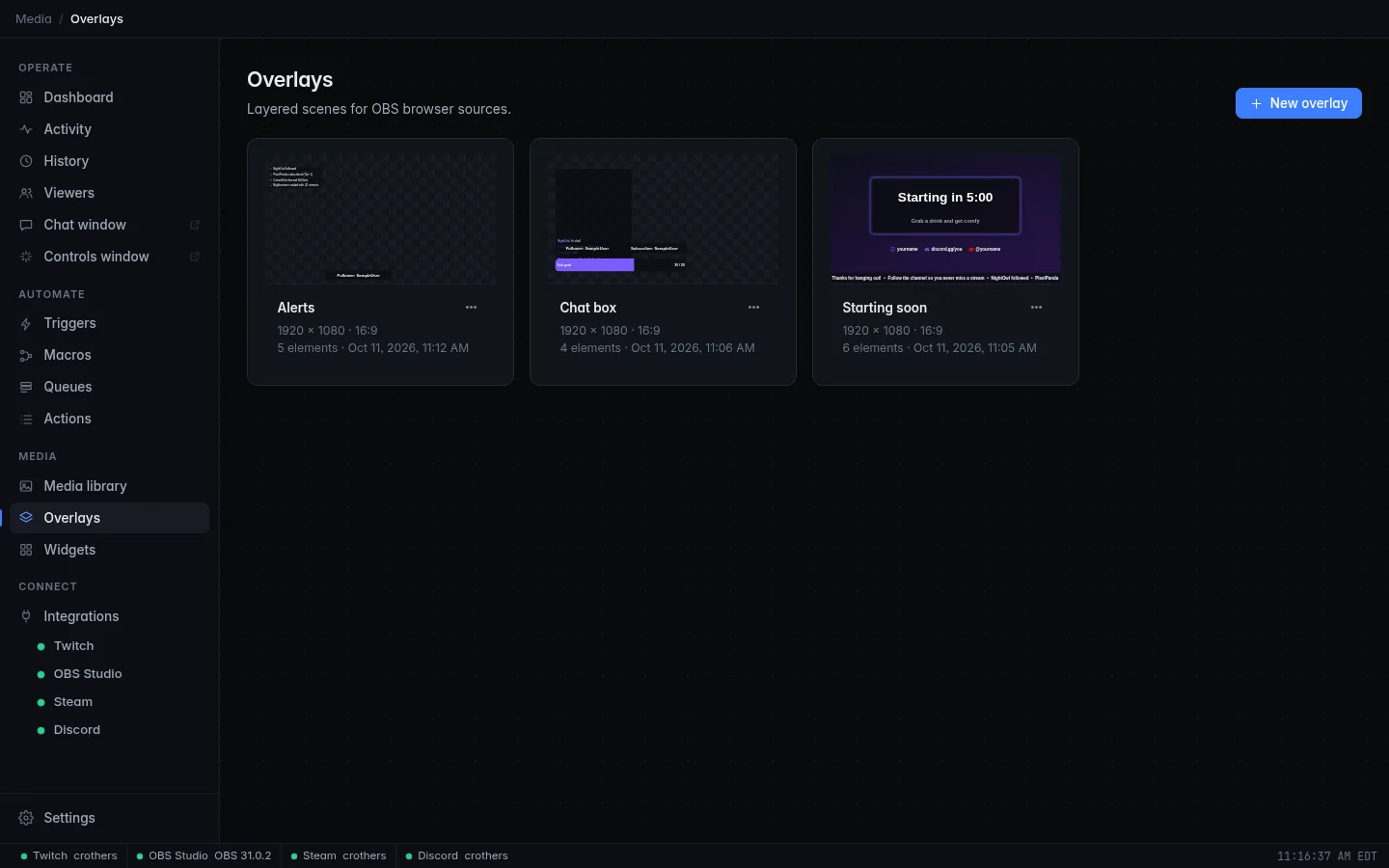Click OBS Studio OBS 31.0.2 status entry
This screenshot has width=1389, height=868.
[204, 855]
